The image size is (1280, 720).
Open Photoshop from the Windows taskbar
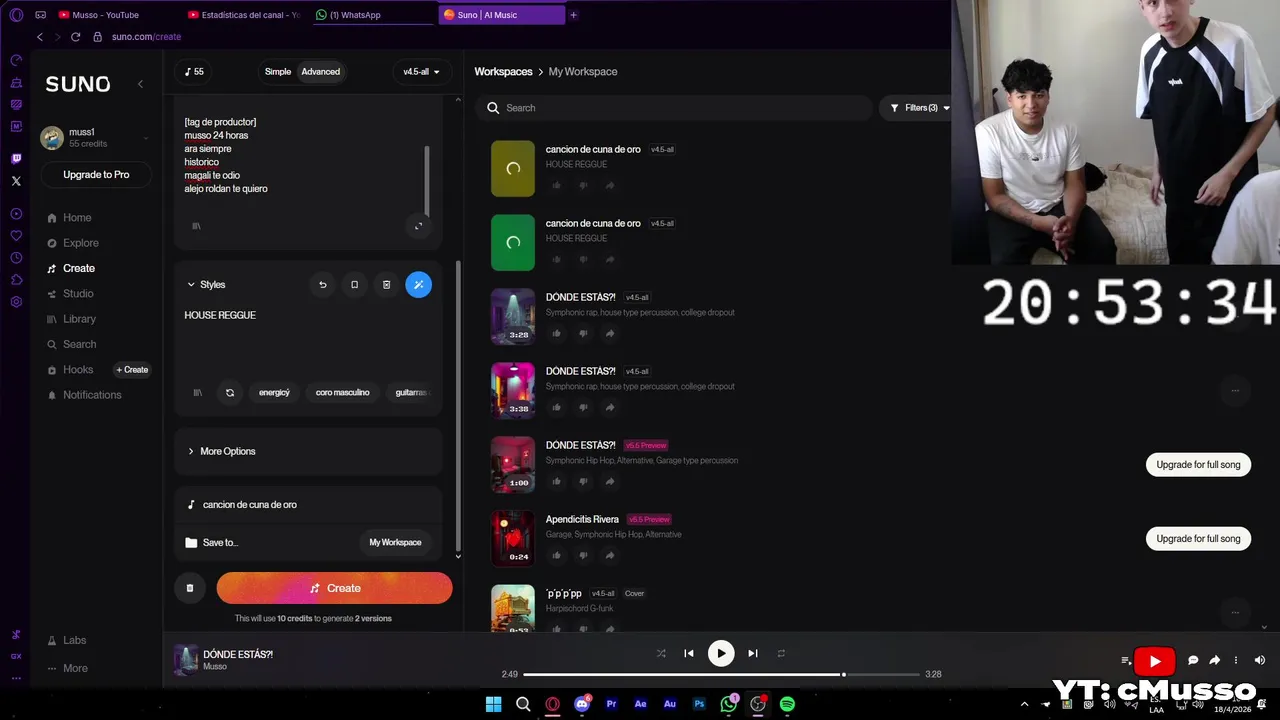tap(699, 704)
